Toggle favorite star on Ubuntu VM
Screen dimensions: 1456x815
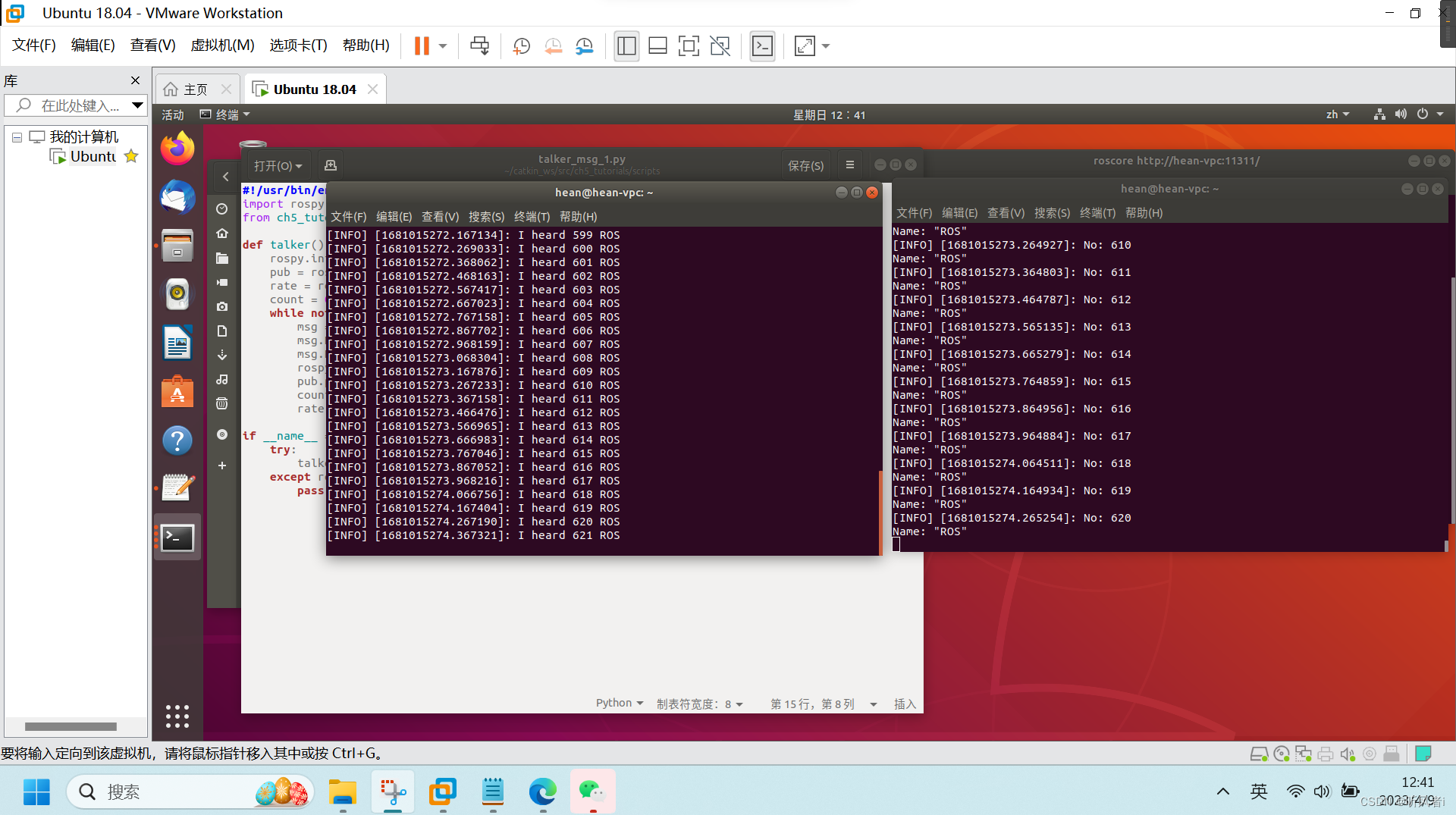pos(131,156)
